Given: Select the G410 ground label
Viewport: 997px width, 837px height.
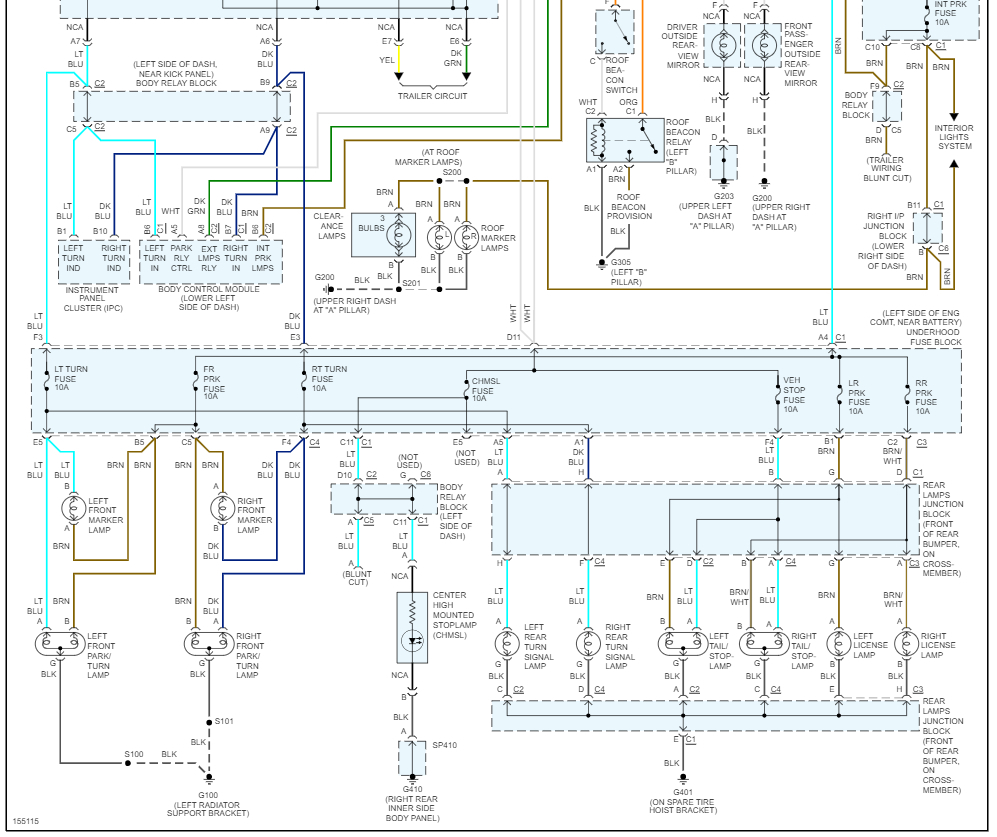Looking at the screenshot, I should [x=413, y=789].
